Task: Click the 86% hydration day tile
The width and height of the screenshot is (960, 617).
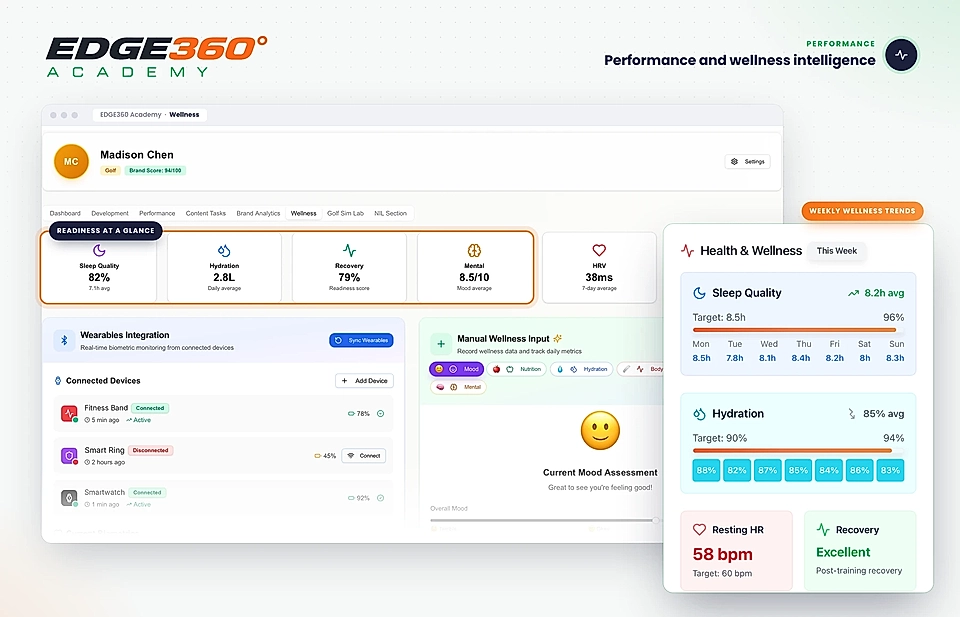Action: tap(860, 471)
